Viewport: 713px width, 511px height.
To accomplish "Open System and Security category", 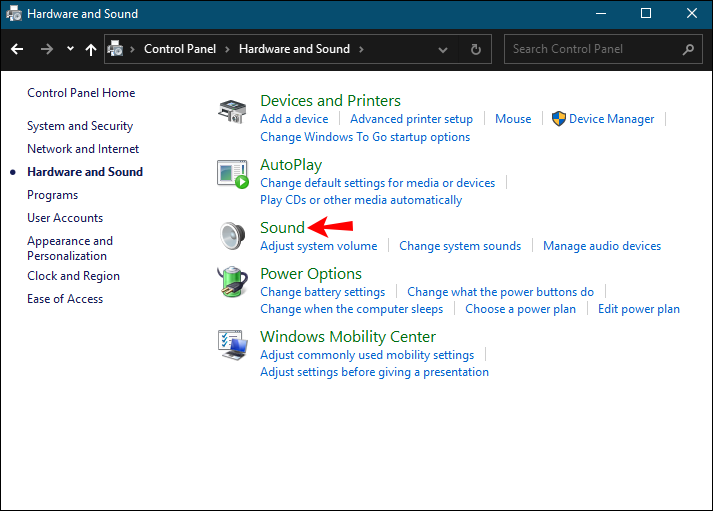I will pyautogui.click(x=80, y=126).
